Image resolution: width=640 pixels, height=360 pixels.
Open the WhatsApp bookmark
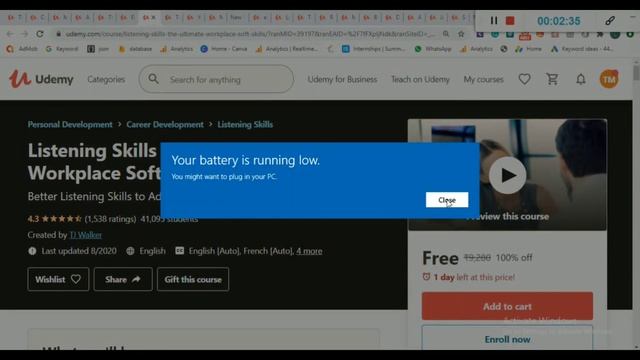click(433, 49)
